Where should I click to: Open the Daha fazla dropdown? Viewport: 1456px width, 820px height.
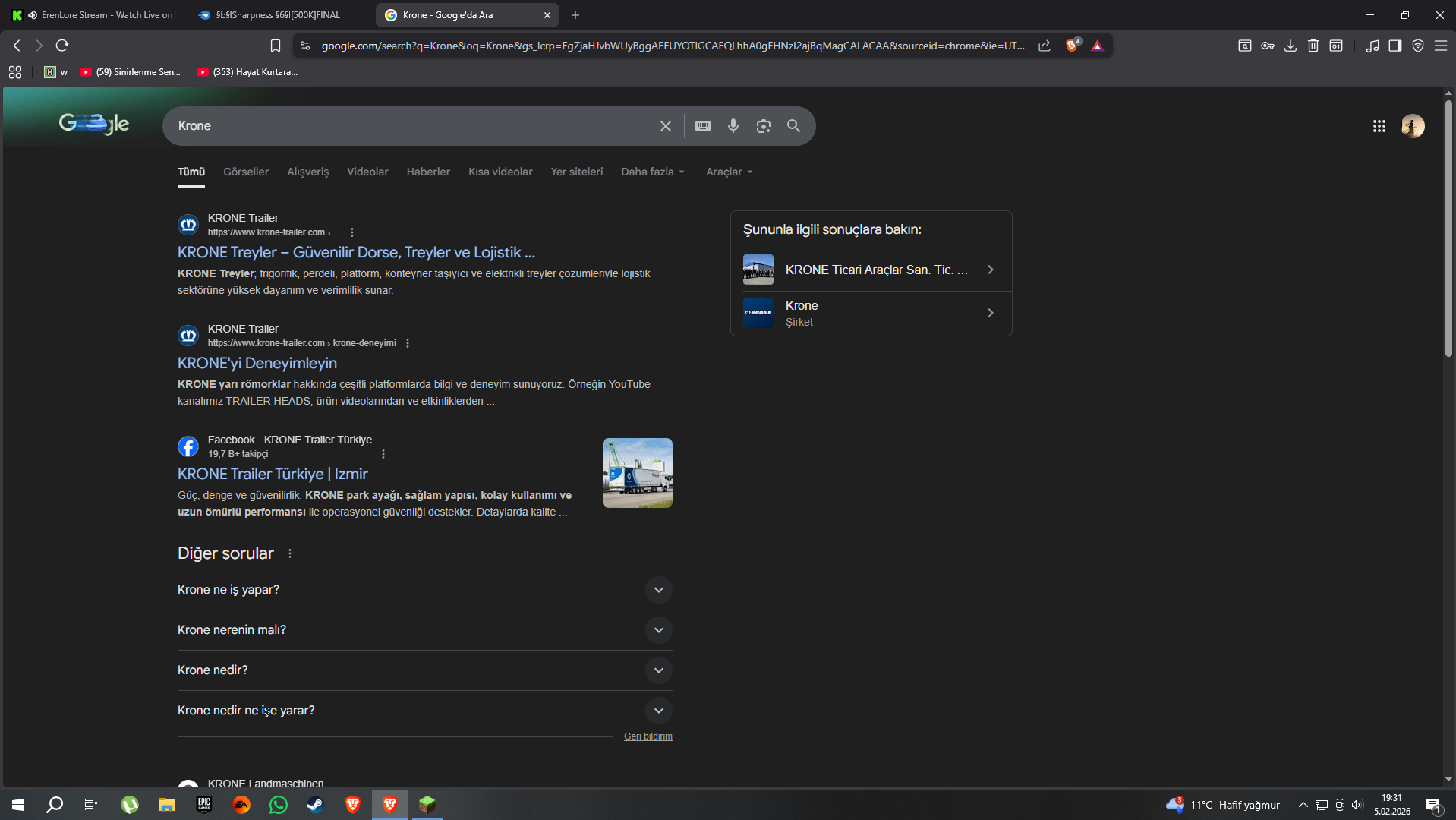coord(653,172)
